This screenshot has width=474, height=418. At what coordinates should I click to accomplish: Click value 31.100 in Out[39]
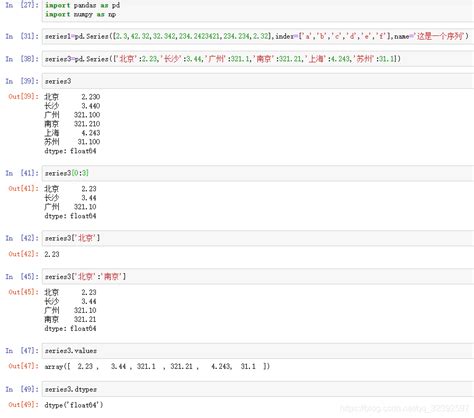pos(89,142)
